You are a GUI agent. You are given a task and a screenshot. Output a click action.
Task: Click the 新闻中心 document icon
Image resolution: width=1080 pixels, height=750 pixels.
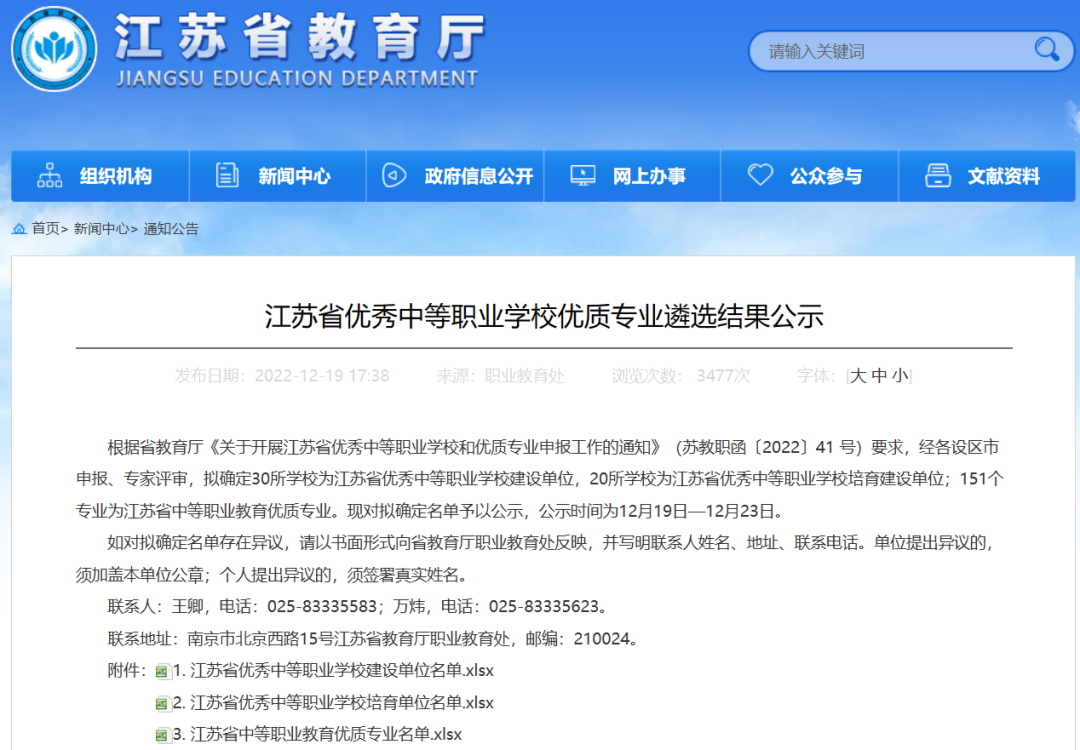(227, 176)
